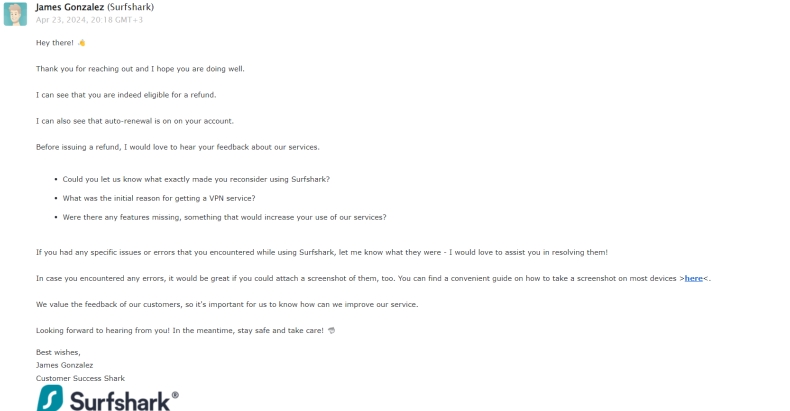The height and width of the screenshot is (411, 790).
Task: Click the Surfshark shark-fin logo icon
Action: click(x=50, y=398)
